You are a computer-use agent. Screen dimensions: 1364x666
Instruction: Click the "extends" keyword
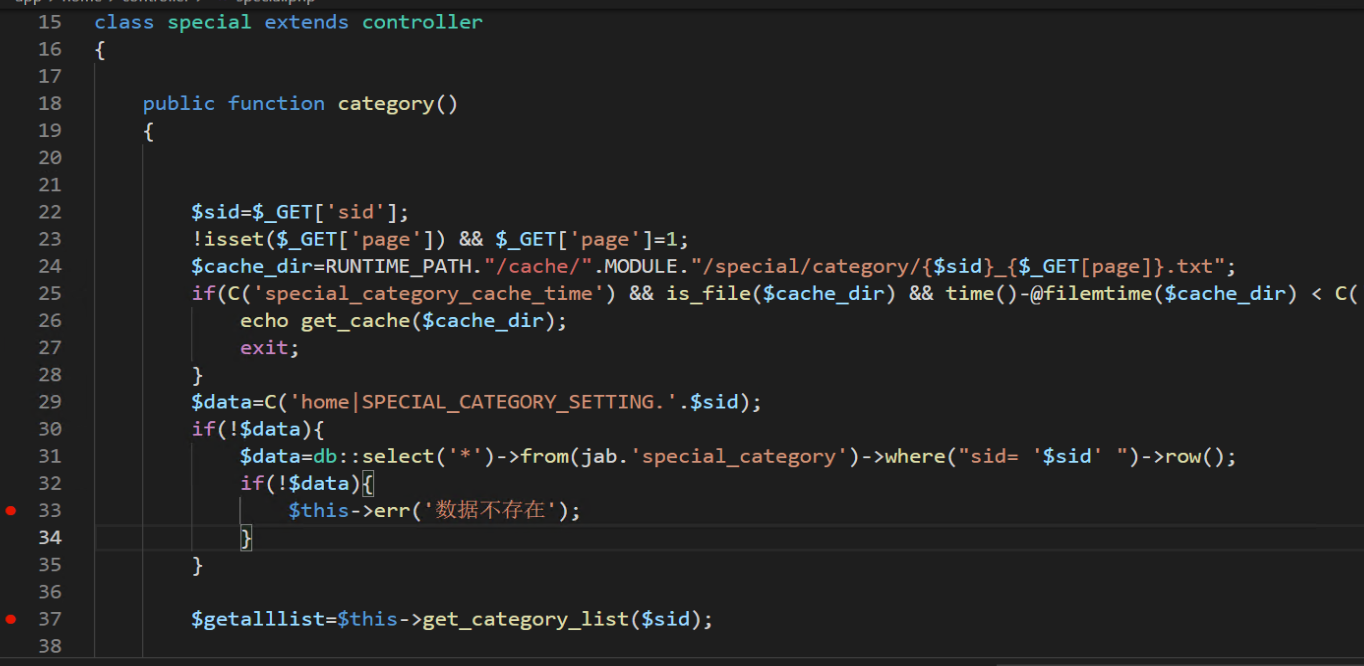click(307, 22)
